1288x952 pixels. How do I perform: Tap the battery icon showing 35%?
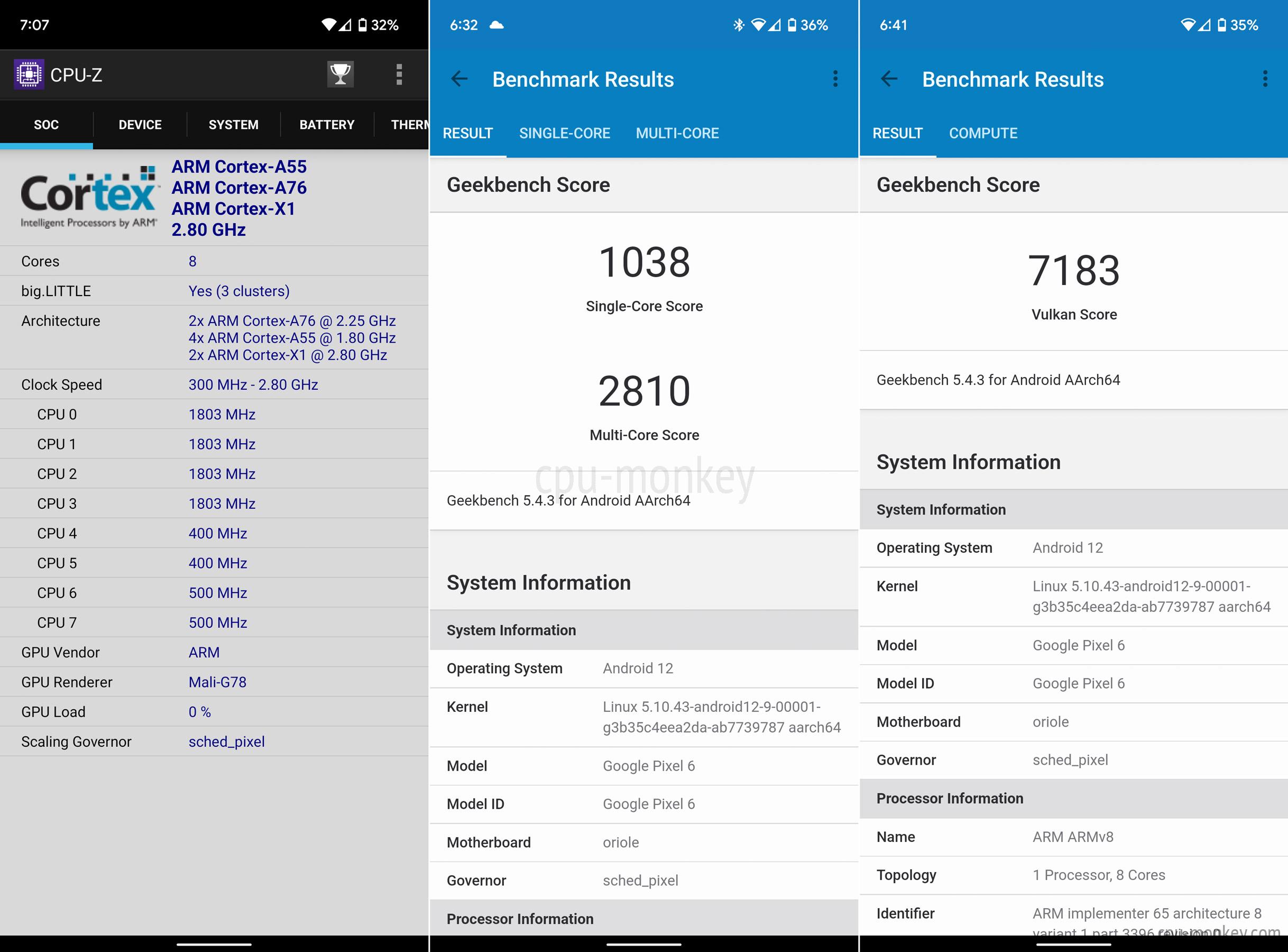(1221, 25)
